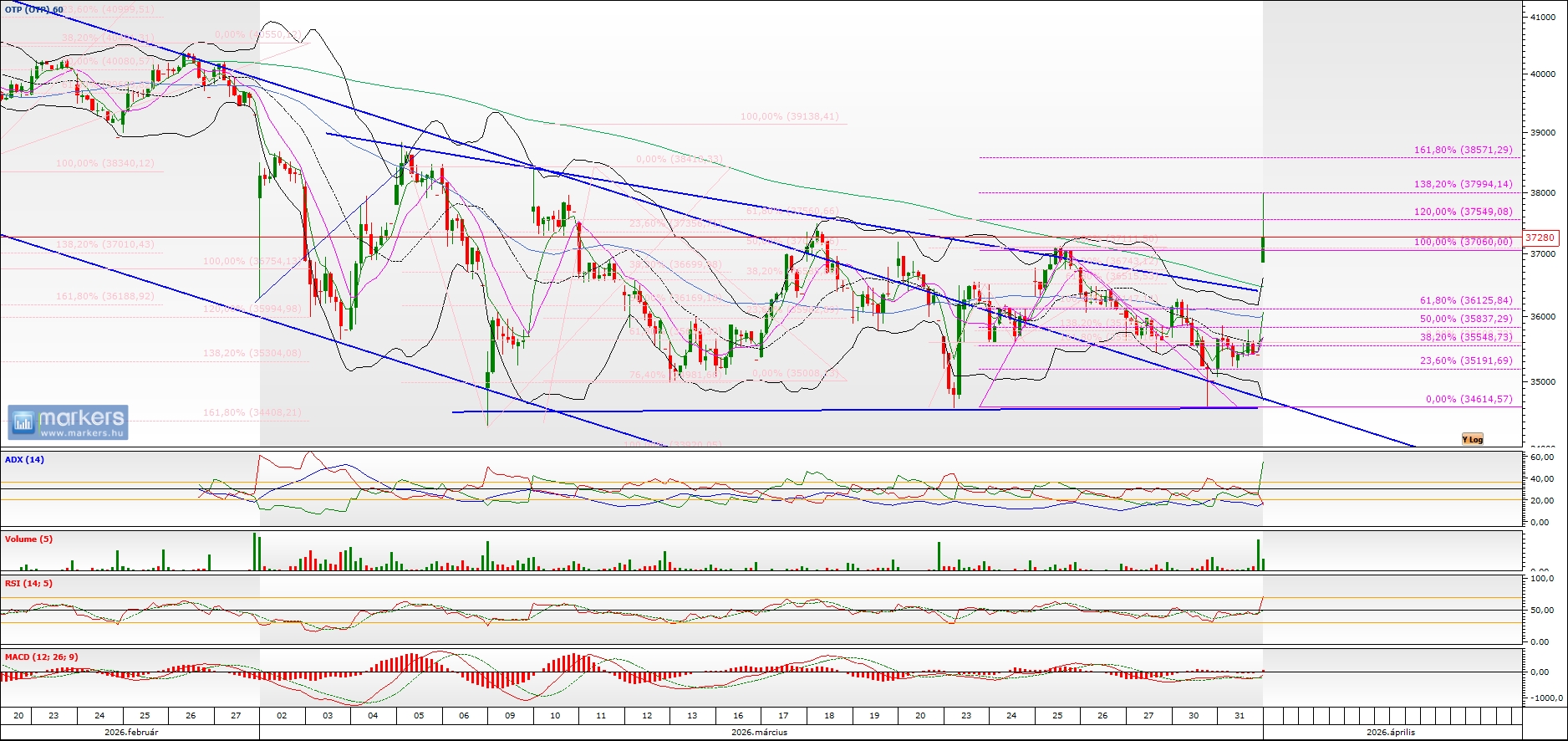Click the MACD (12; 26; 9) panel label
This screenshot has width=1568, height=741.
(x=41, y=657)
